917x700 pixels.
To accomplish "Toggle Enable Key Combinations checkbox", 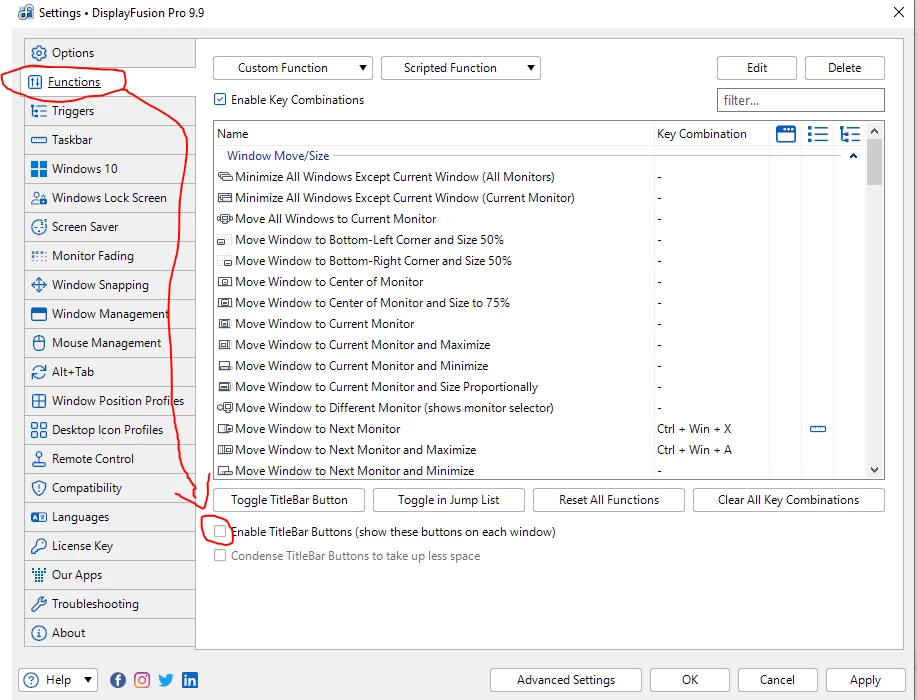I will coord(220,99).
